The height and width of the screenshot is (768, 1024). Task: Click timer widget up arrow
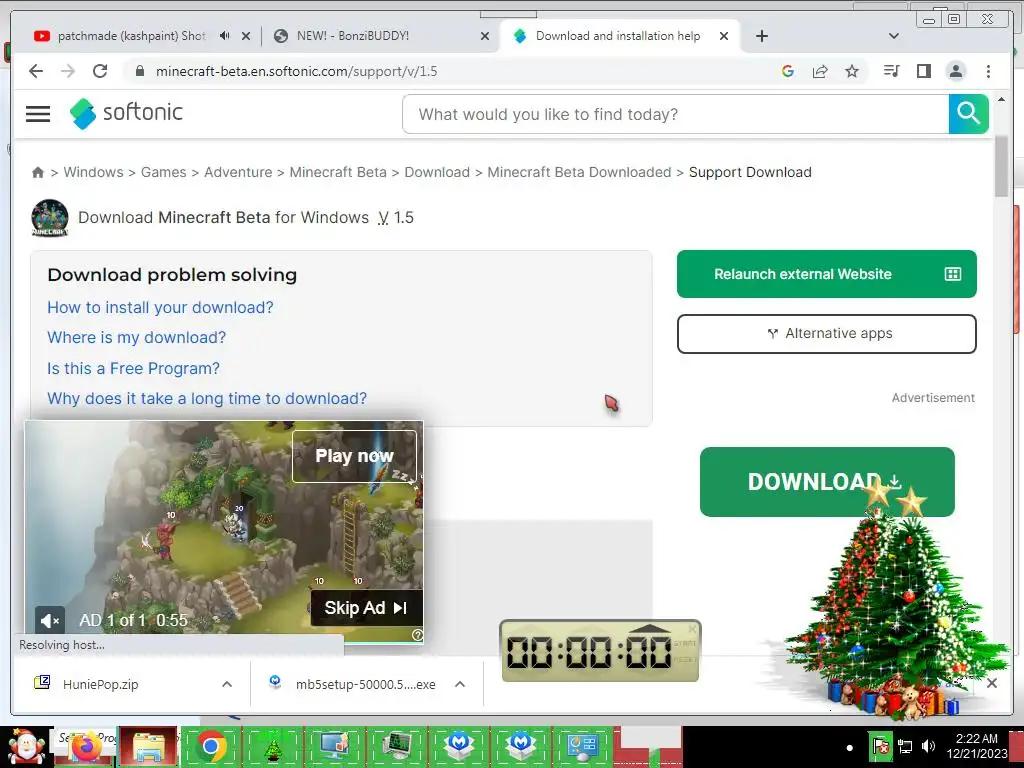[x=650, y=629]
